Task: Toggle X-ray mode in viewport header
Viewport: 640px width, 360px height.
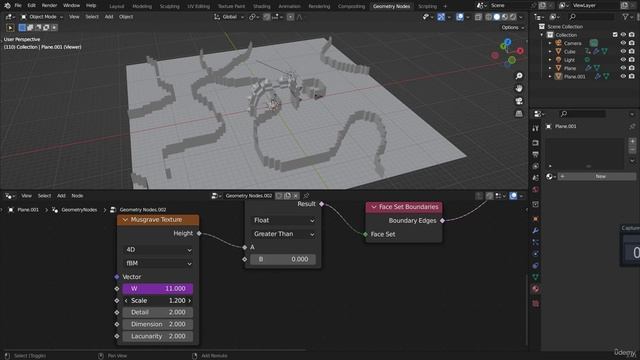Action: [x=478, y=17]
